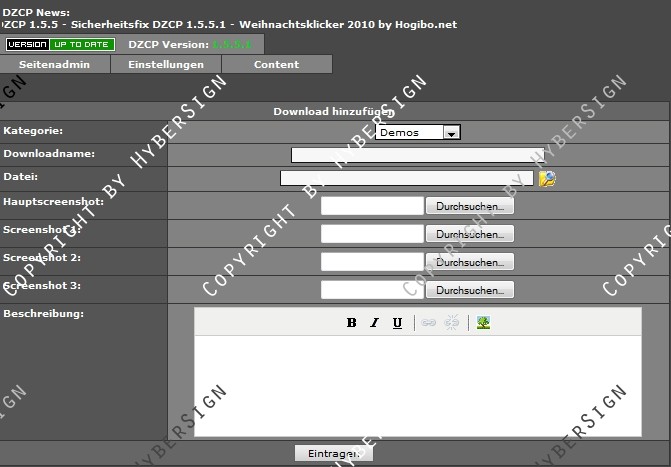Viewport: 671px width, 467px height.
Task: Click the Beschreibung: label
Action: click(x=44, y=313)
